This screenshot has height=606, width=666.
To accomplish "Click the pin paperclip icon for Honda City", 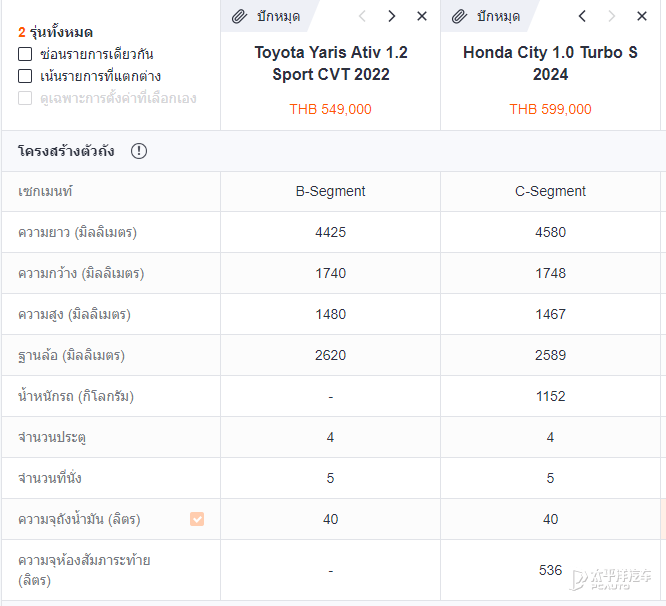I will coord(460,16).
